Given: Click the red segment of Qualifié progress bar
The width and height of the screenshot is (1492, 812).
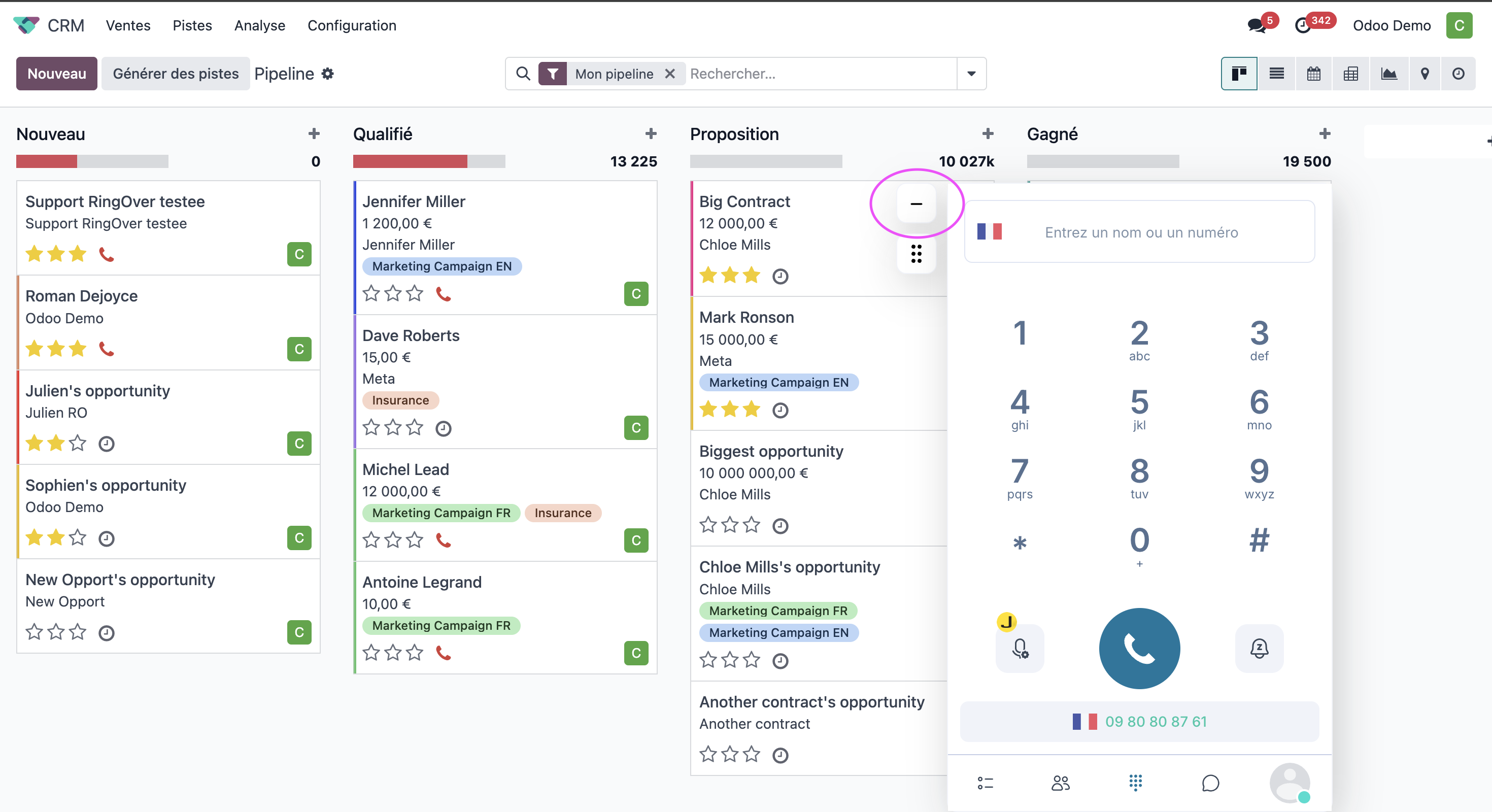Looking at the screenshot, I should pos(410,161).
